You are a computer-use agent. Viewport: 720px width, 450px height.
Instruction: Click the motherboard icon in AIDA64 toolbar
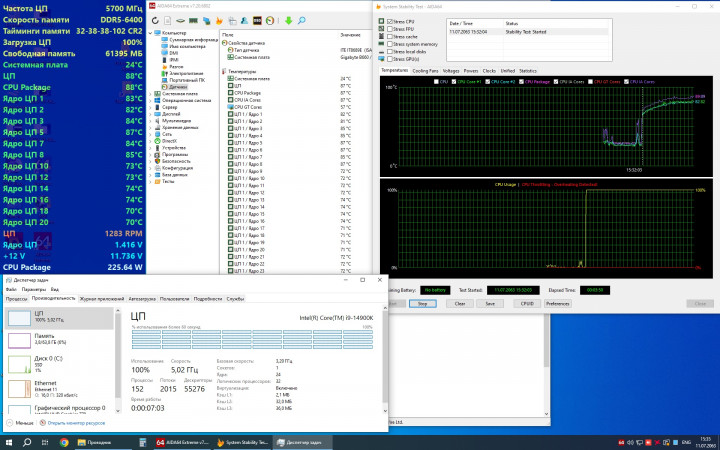[180, 21]
